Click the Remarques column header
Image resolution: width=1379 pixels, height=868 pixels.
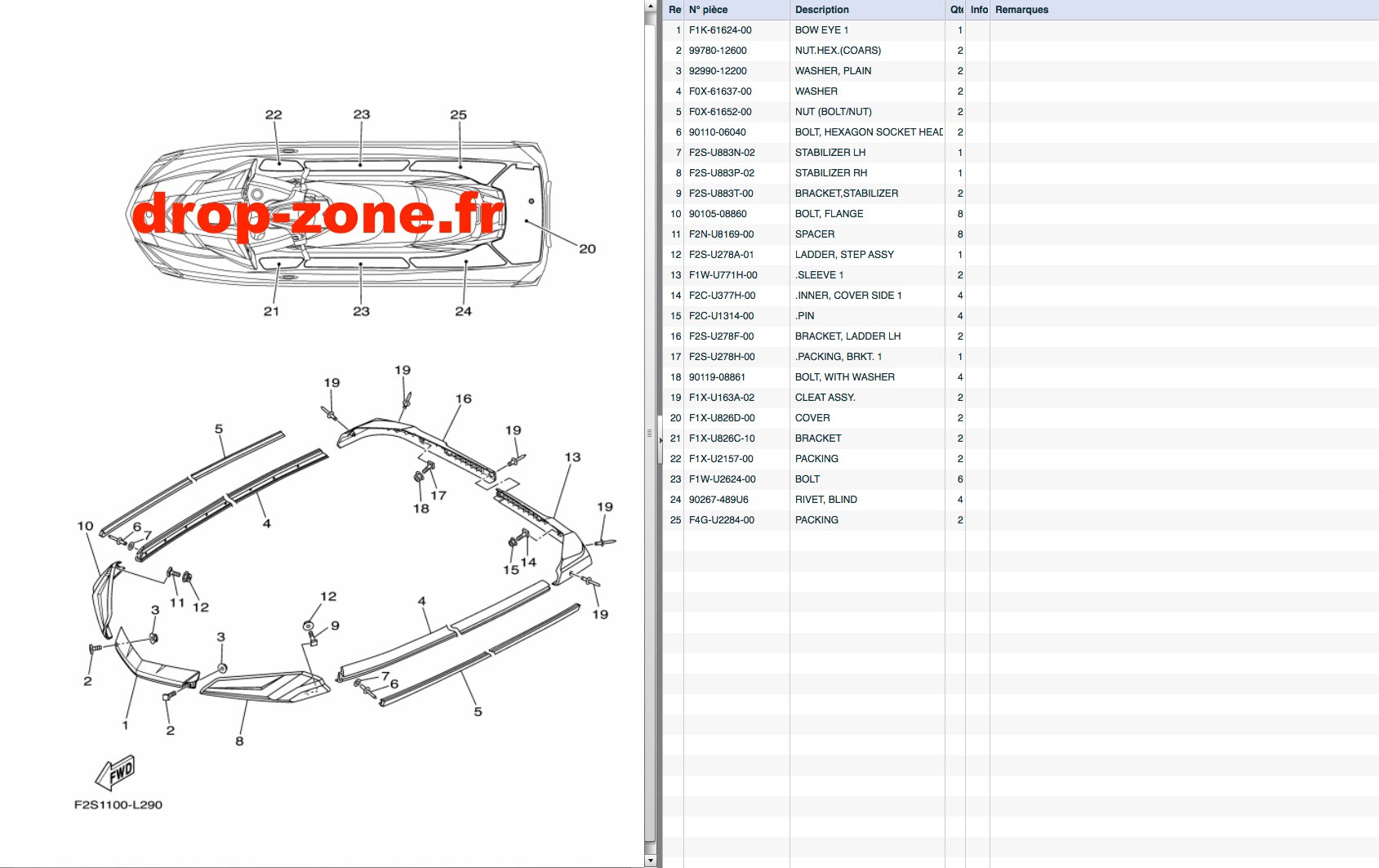[x=1184, y=10]
